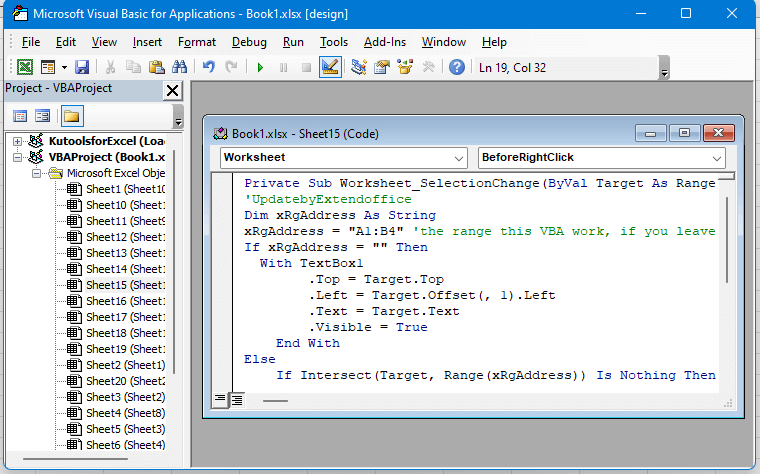Open the Object Browser icon

[x=405, y=67]
